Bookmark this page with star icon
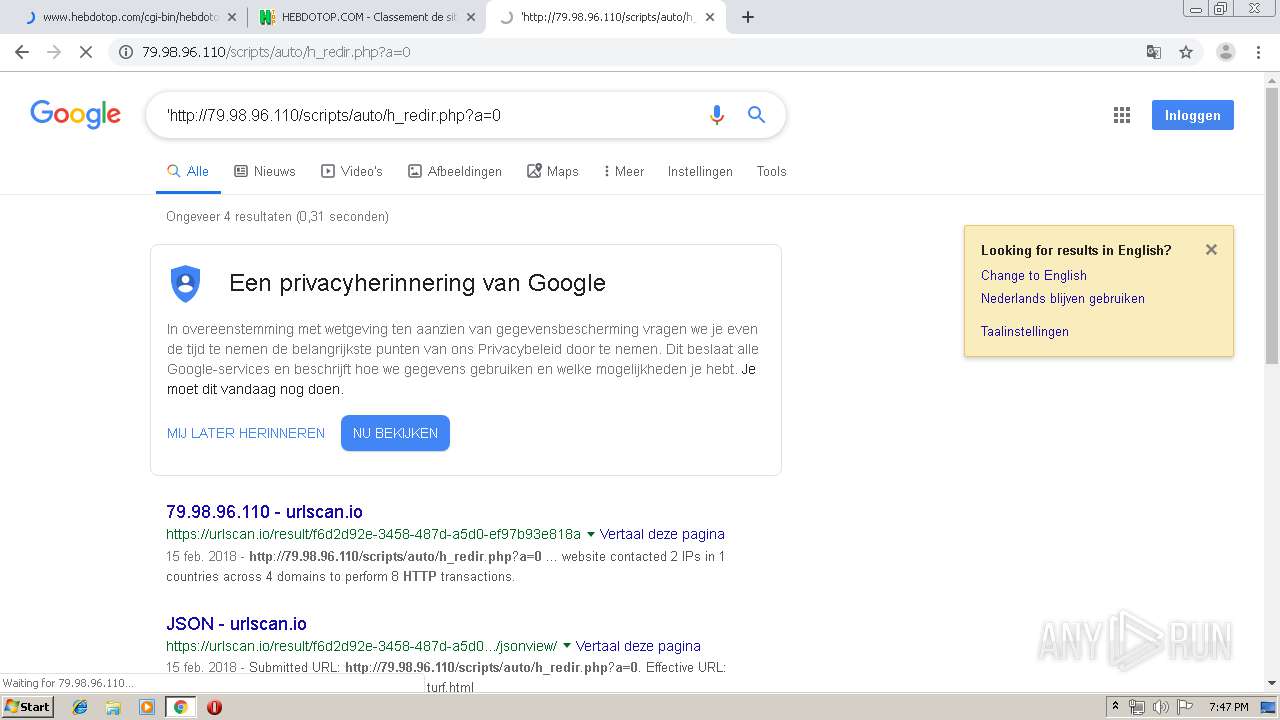The height and width of the screenshot is (720, 1280). 1186,52
